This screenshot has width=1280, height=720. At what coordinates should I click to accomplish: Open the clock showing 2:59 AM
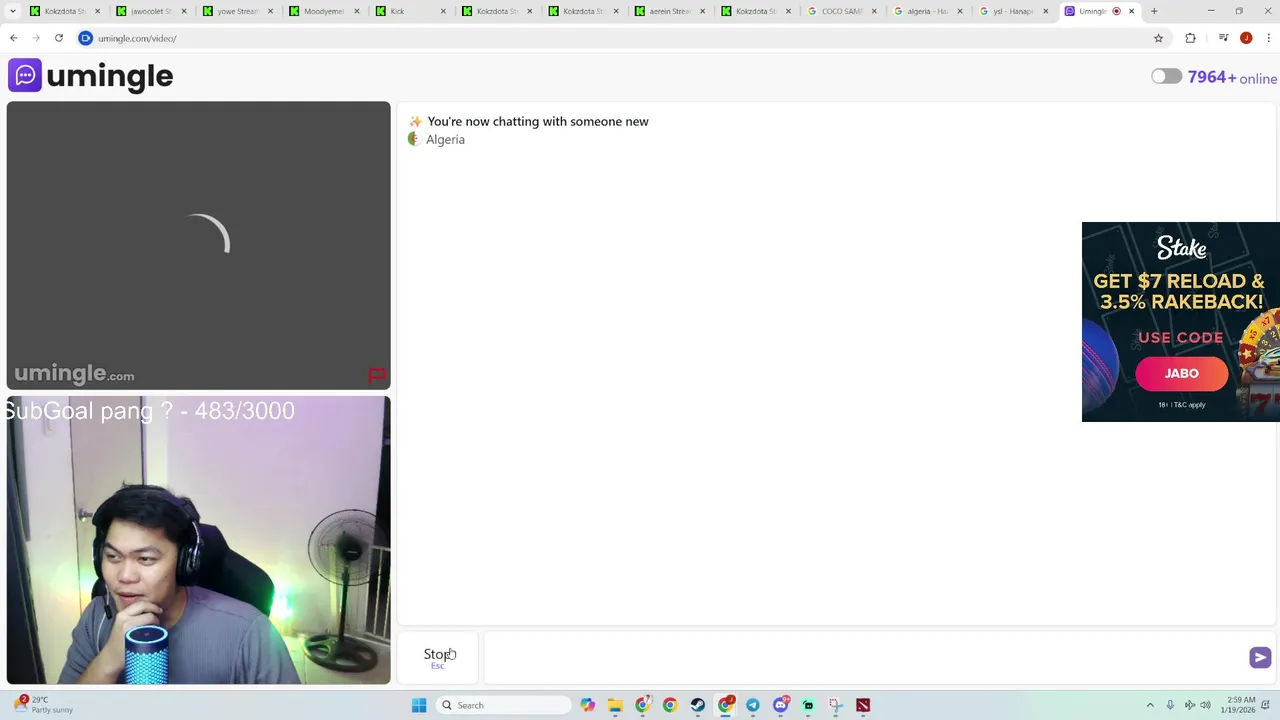pyautogui.click(x=1240, y=705)
